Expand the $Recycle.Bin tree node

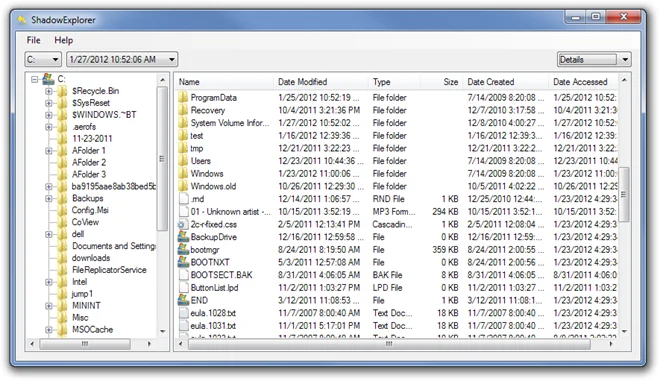coord(49,91)
